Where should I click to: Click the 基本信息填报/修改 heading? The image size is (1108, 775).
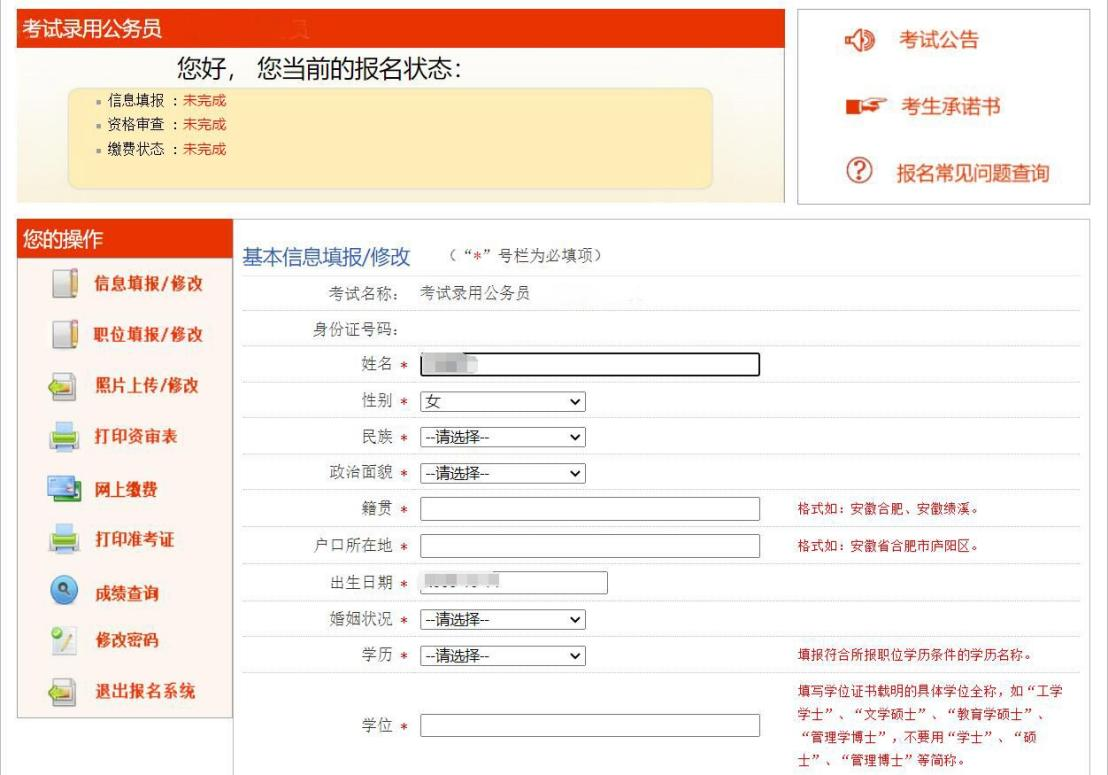(x=326, y=256)
